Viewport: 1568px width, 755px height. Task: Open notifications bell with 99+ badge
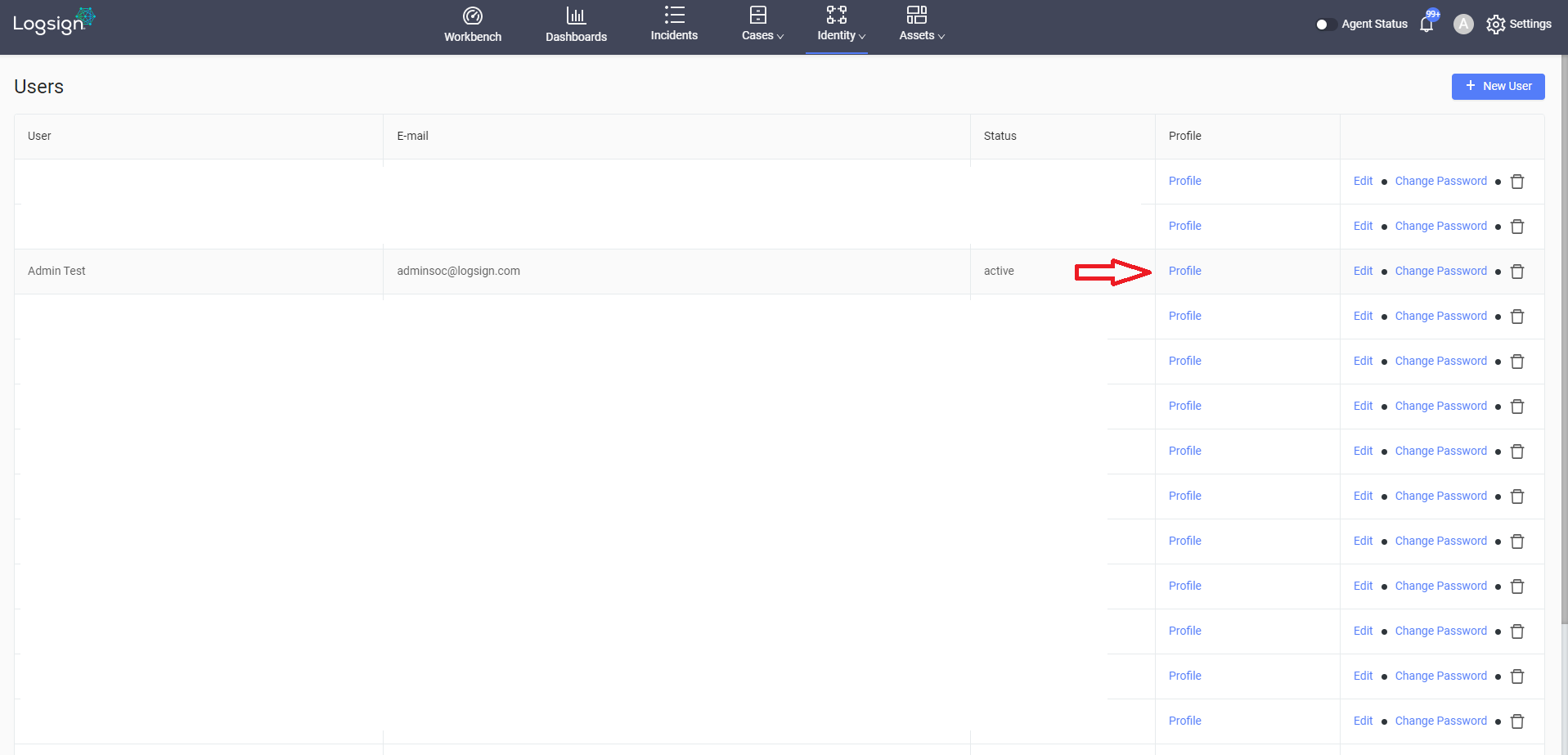coord(1427,23)
